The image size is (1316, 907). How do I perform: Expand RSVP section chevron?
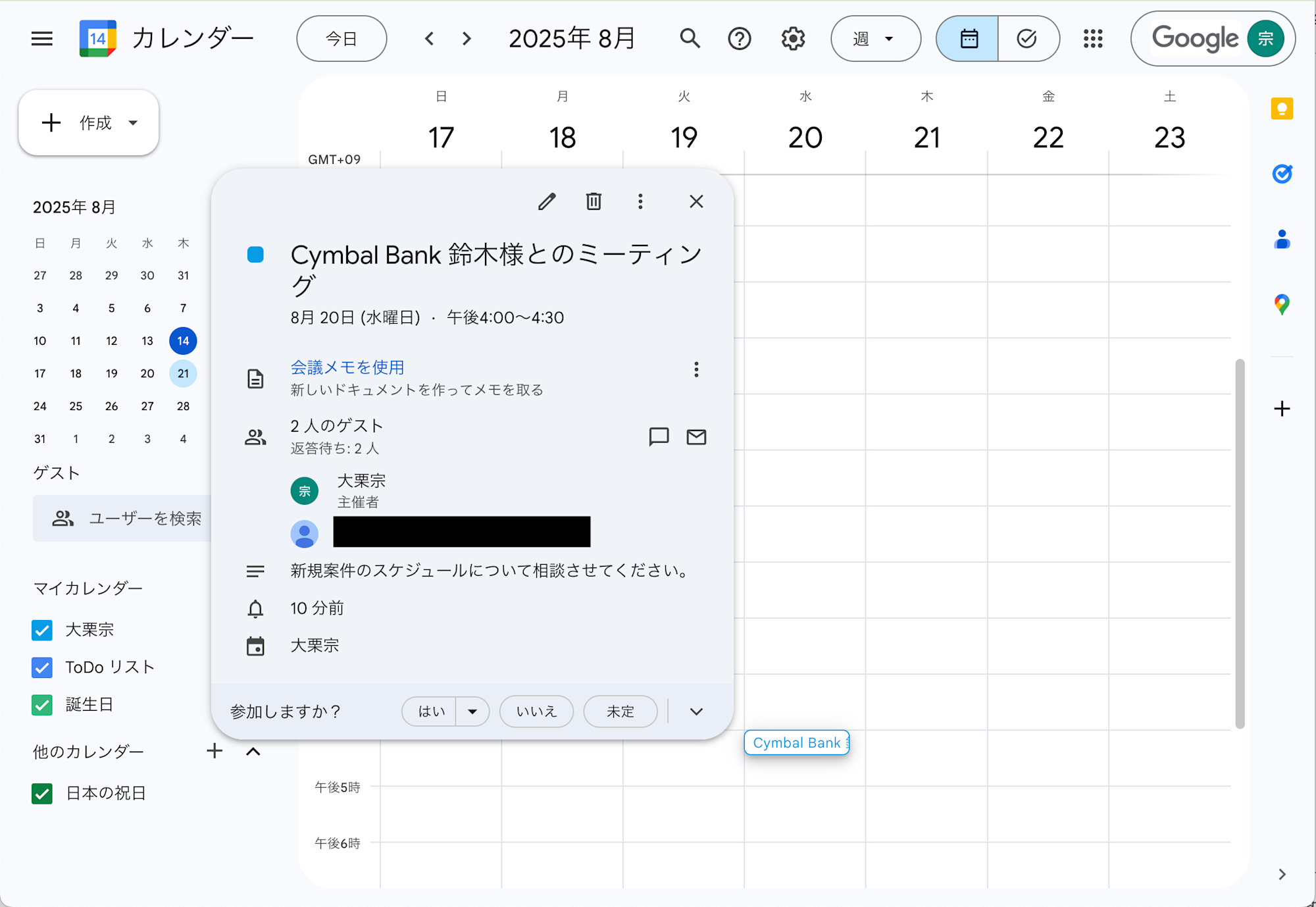696,712
